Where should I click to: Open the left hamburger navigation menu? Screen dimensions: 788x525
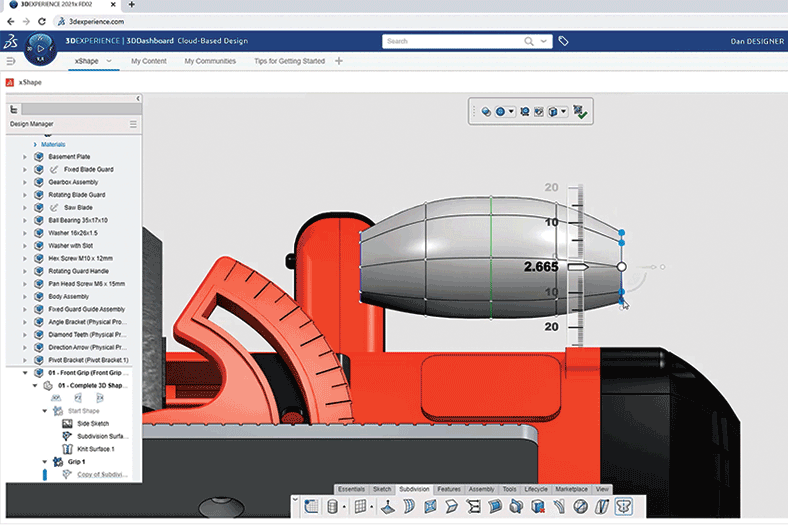pyautogui.click(x=11, y=61)
